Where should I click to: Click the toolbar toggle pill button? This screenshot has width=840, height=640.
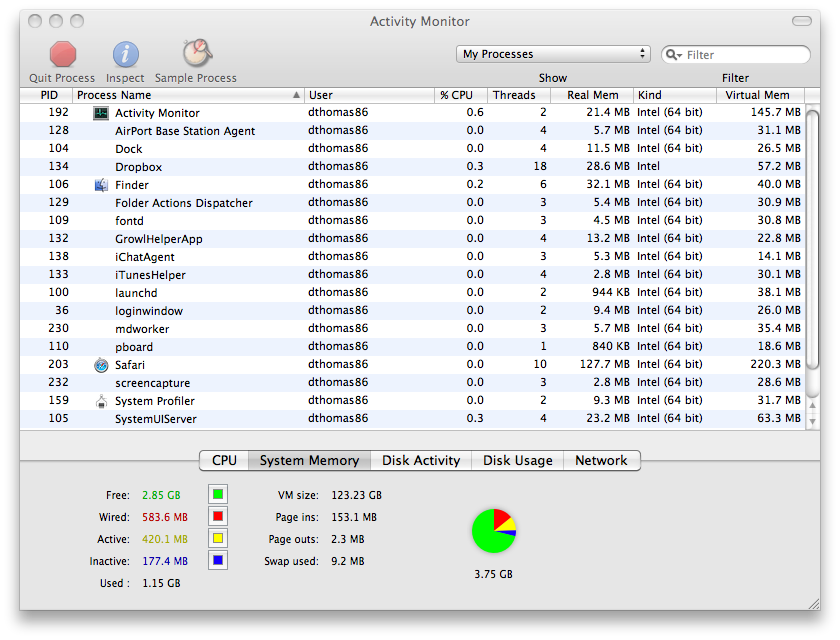point(801,21)
